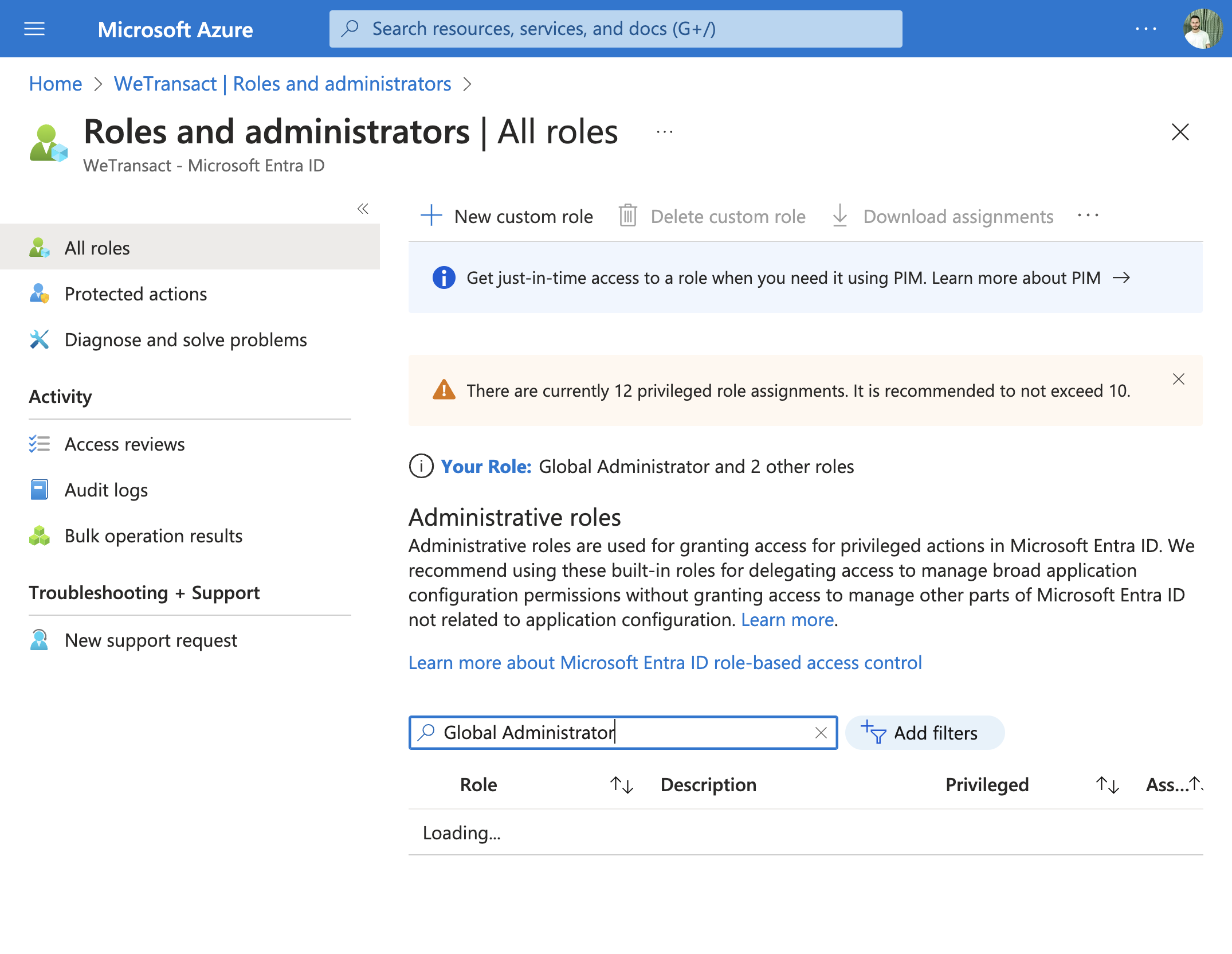Open the ellipsis next to All roles title

[x=664, y=132]
